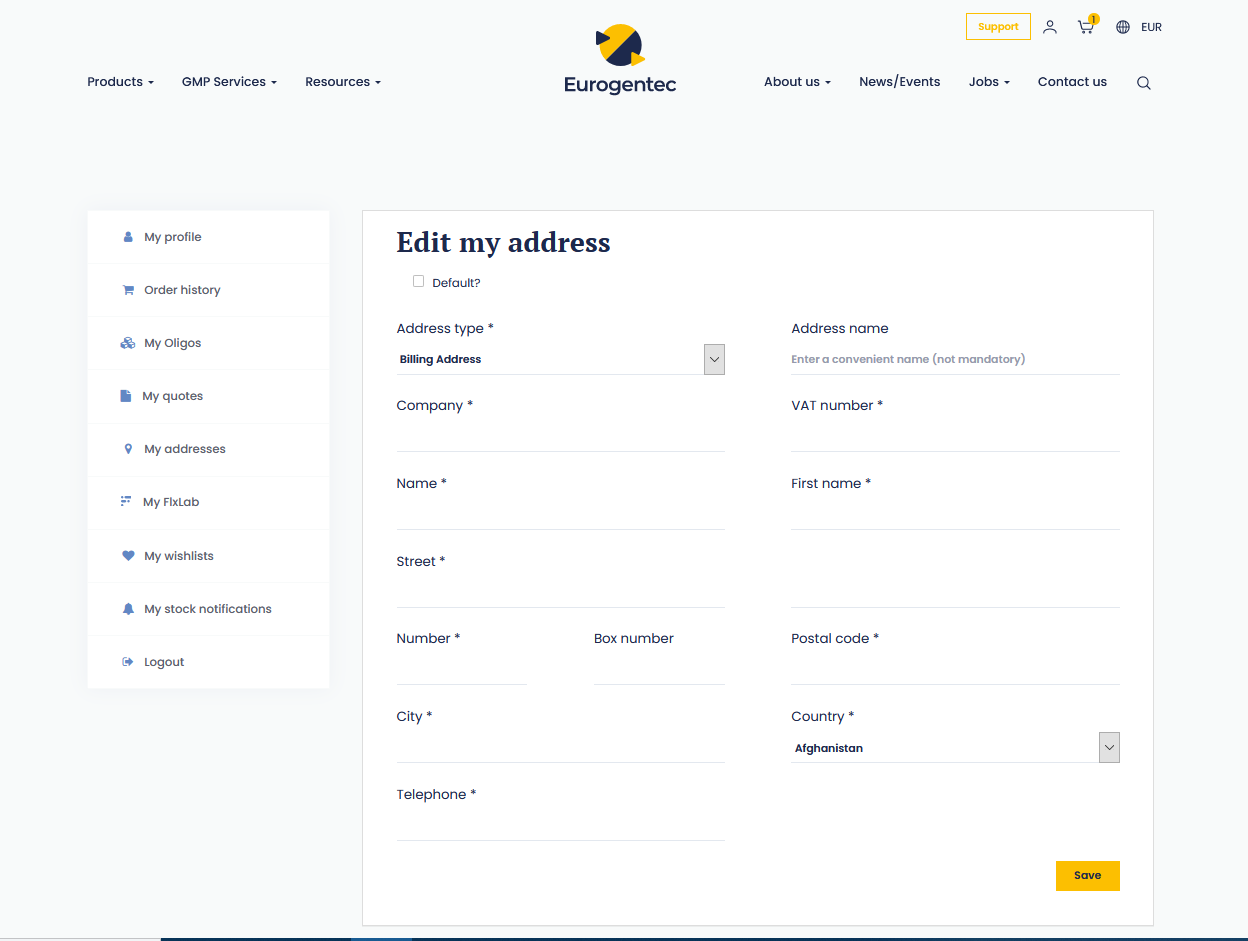Screen dimensions: 1248x941
Task: Open the Address type dropdown
Action: tap(560, 359)
